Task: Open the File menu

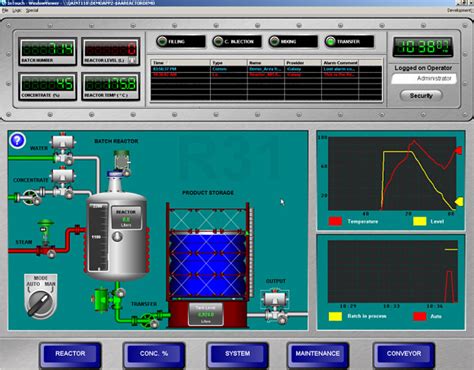Action: tap(5, 11)
